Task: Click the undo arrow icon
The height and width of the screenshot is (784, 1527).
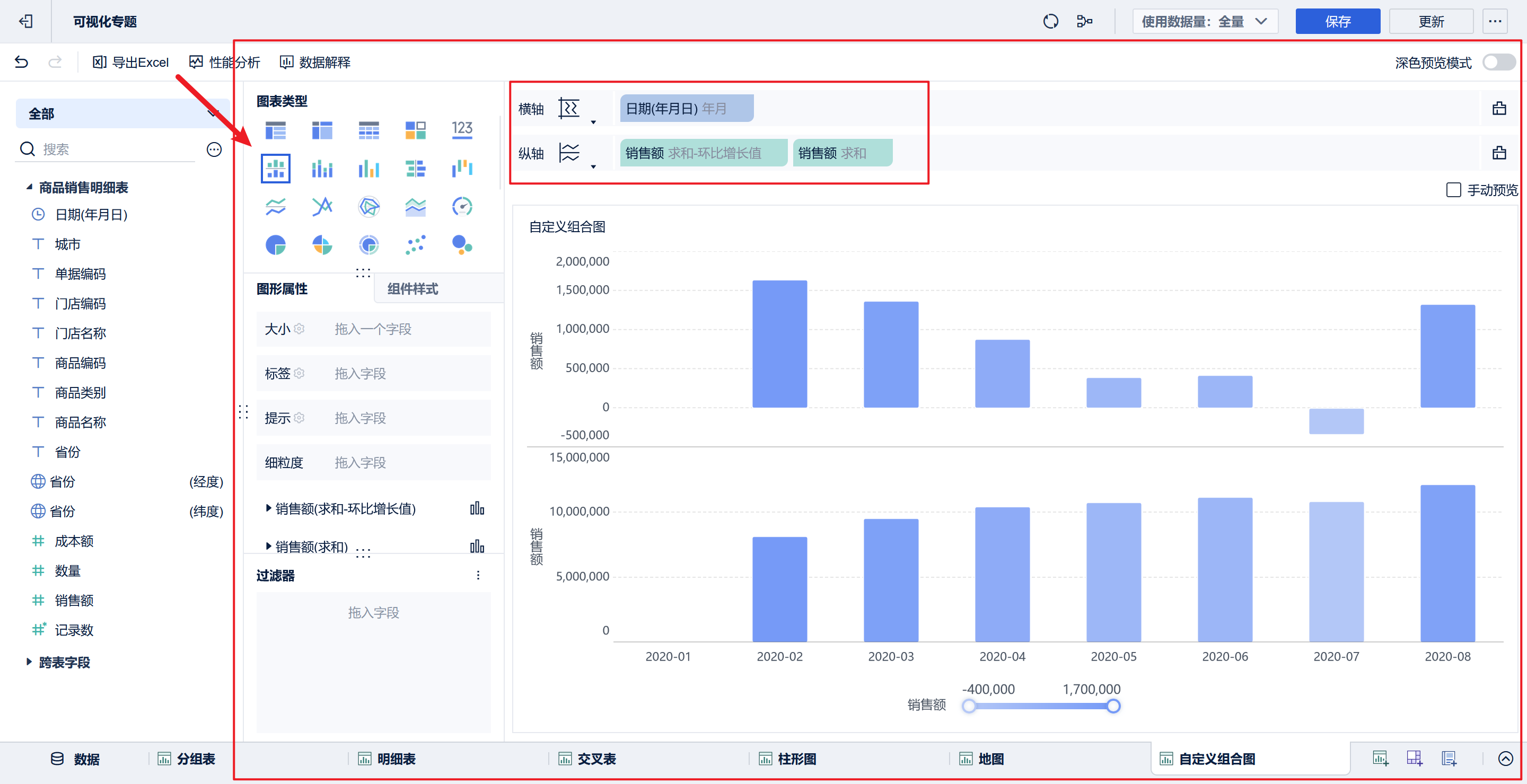Action: [21, 62]
